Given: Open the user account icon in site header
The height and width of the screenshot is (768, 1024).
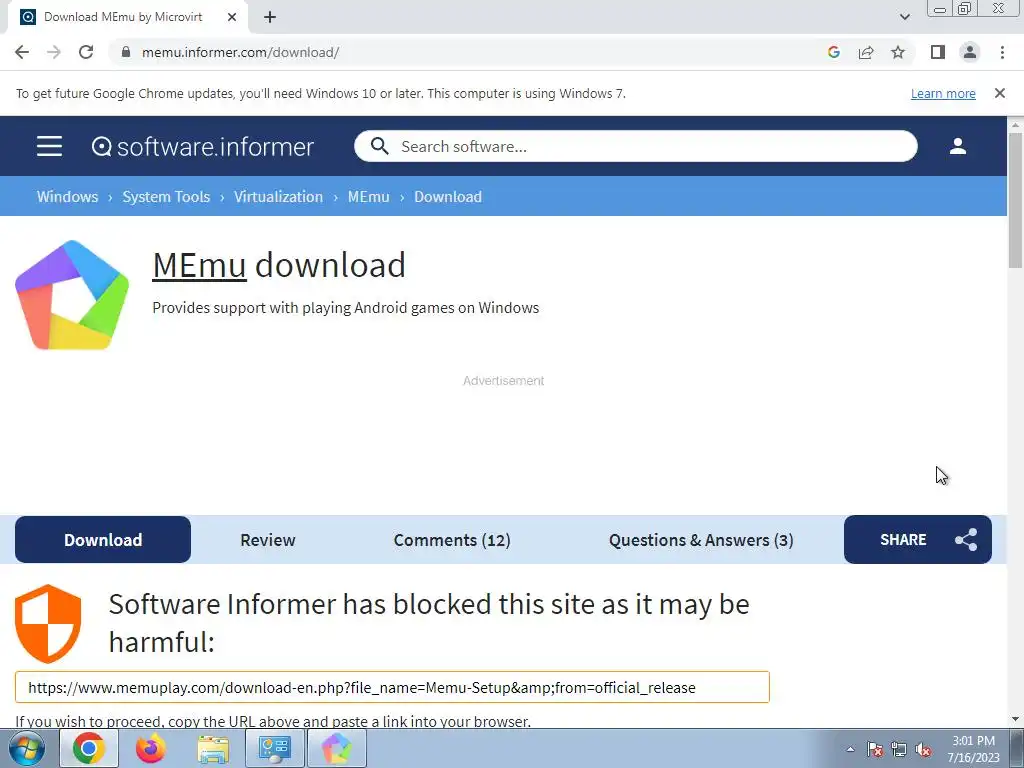Looking at the screenshot, I should coord(957,146).
